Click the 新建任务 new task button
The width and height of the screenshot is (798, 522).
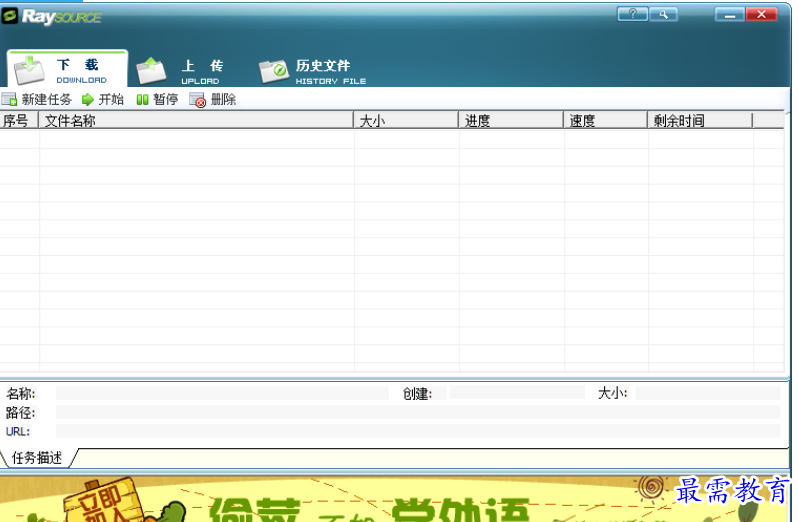click(37, 99)
